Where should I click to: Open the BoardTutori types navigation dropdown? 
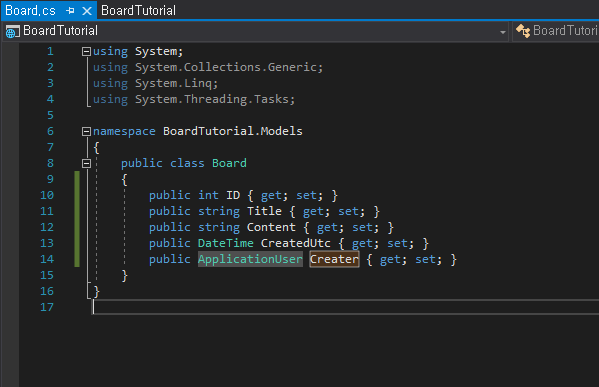click(x=556, y=31)
